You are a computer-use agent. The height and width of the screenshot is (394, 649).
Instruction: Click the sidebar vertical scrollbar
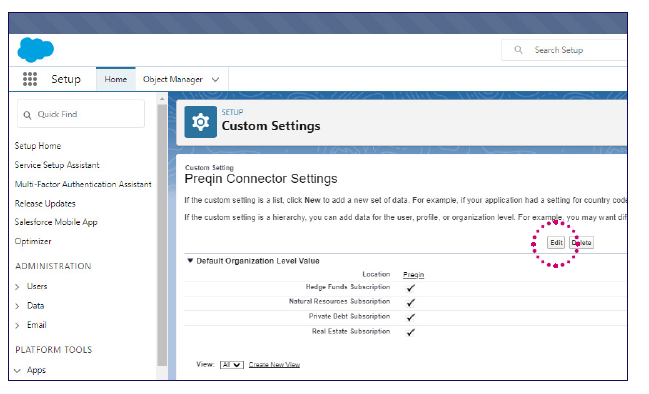point(162,235)
